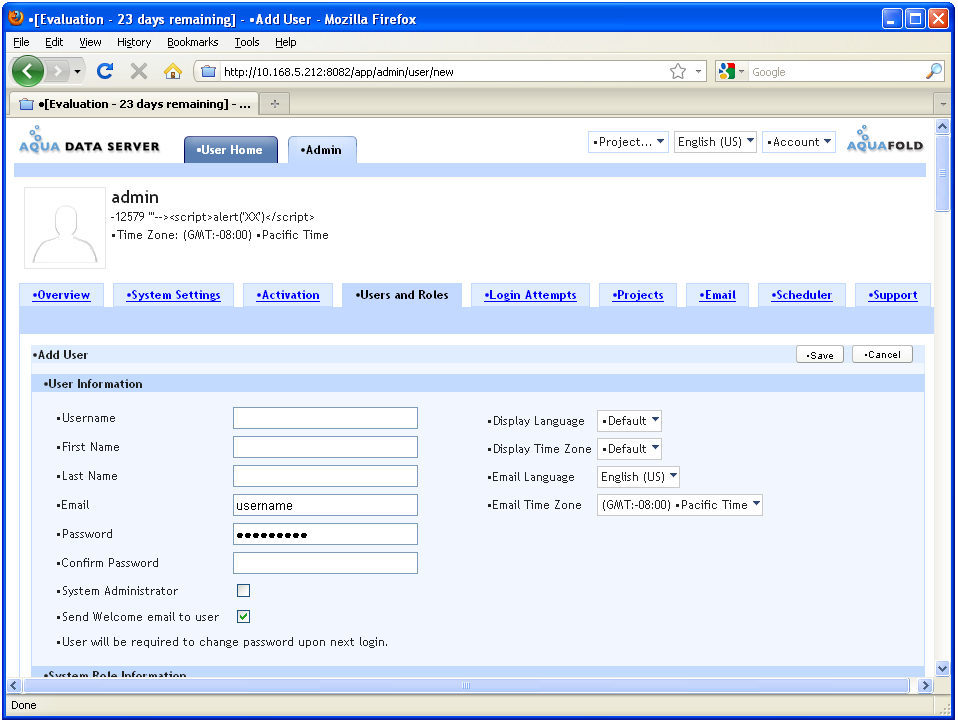Open the Scheduler link
The height and width of the screenshot is (722, 958).
pos(802,295)
